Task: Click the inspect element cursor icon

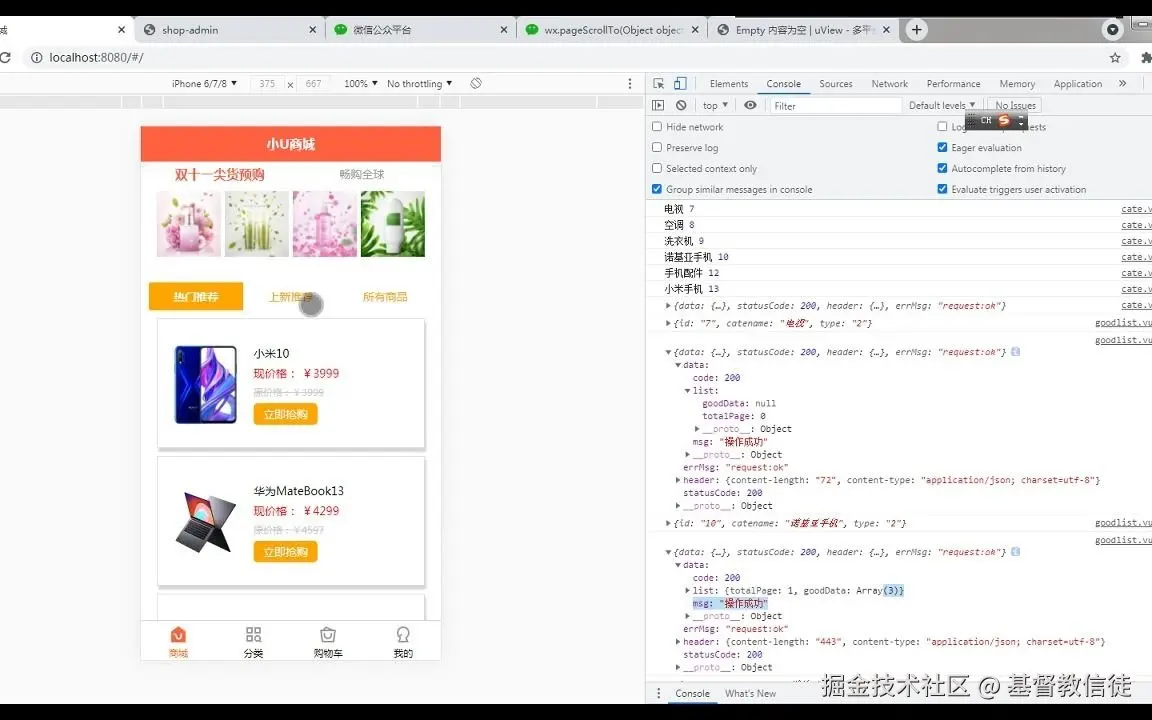Action: 658,84
